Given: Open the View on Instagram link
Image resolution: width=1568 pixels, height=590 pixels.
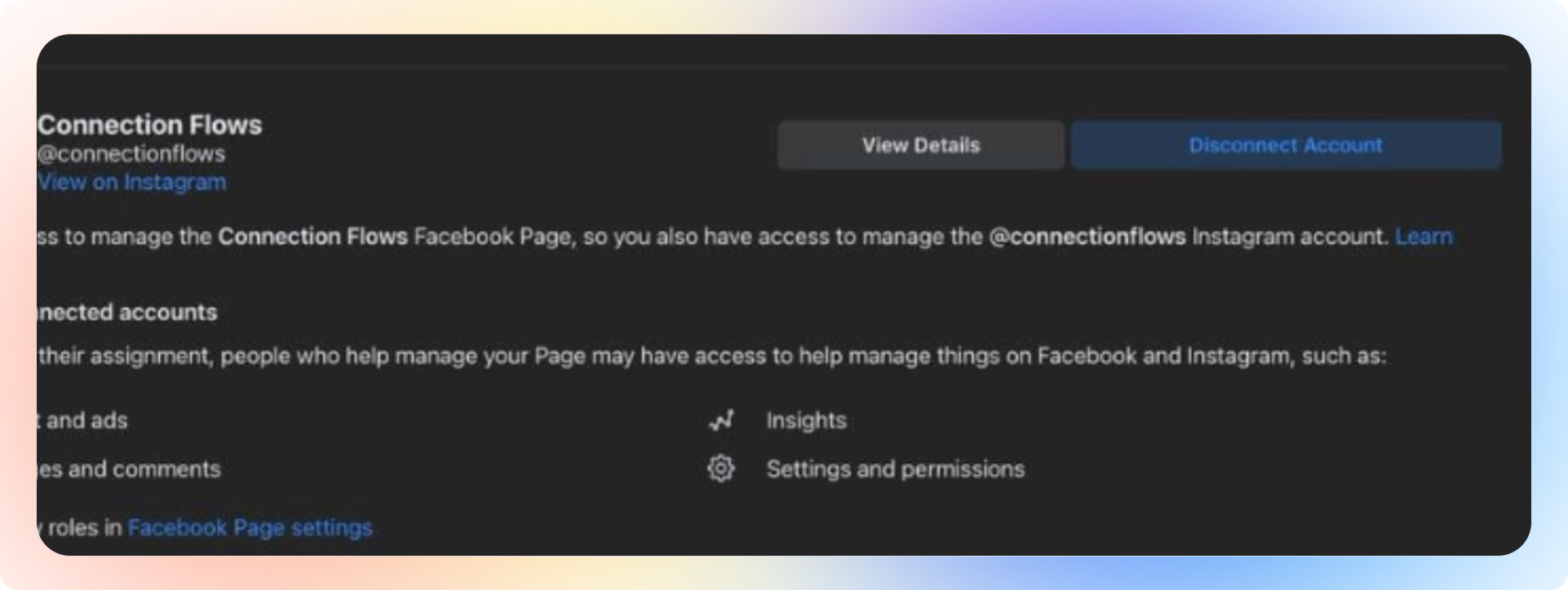Looking at the screenshot, I should click(x=132, y=182).
